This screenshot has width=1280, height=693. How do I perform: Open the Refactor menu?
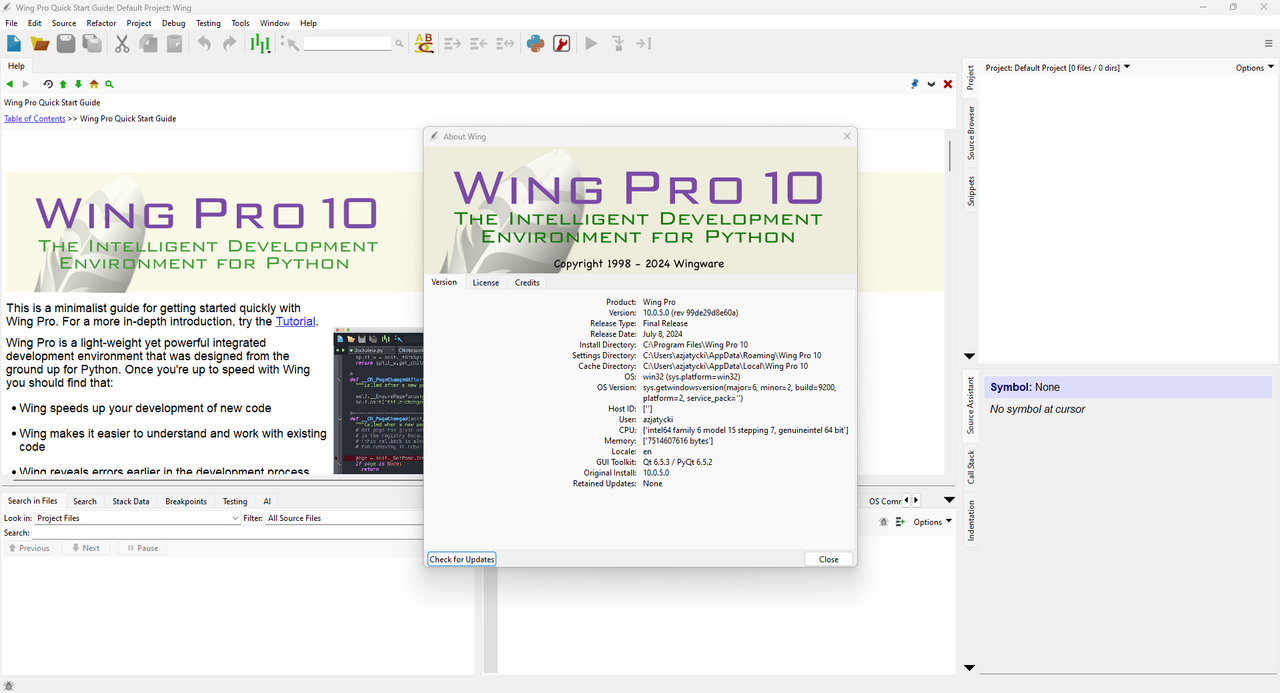click(x=101, y=23)
